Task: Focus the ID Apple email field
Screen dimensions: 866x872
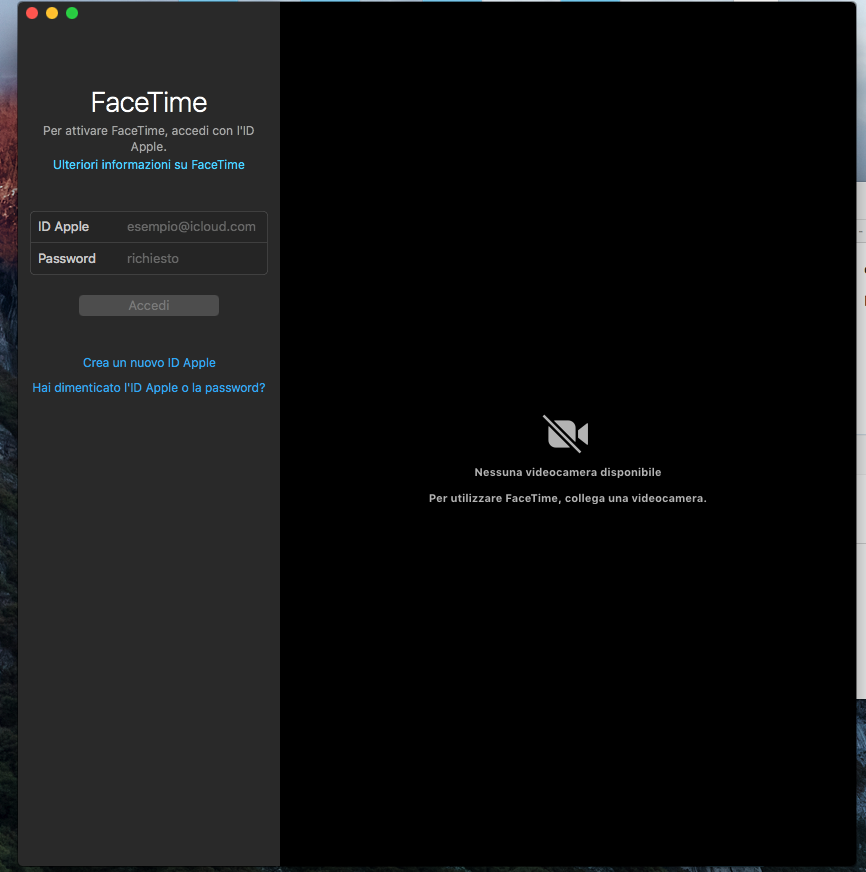Action: (x=192, y=227)
